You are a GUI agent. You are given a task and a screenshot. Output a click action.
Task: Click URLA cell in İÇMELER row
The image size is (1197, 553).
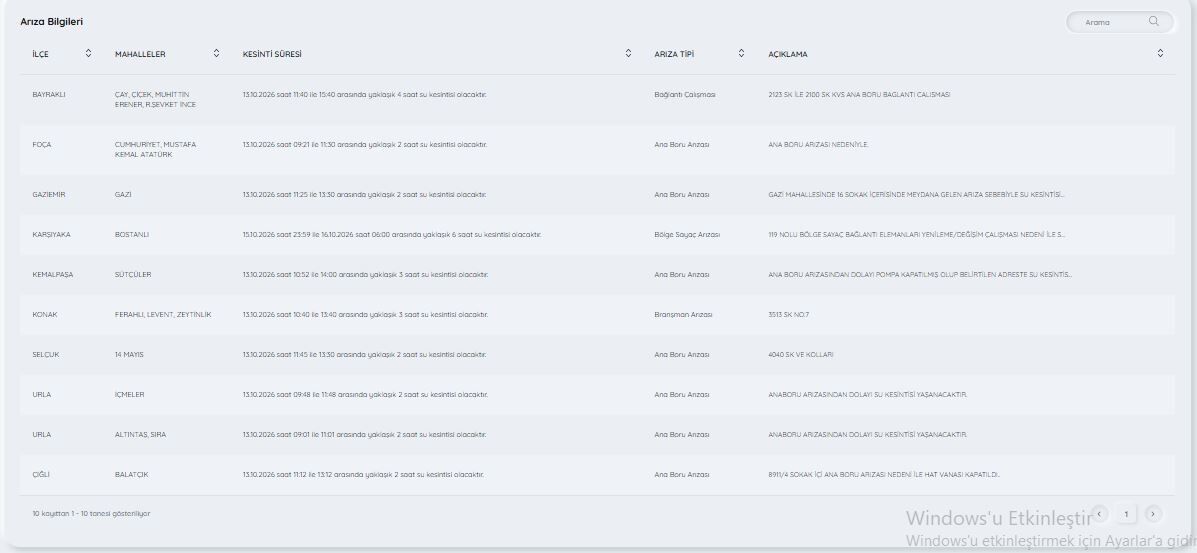42,394
